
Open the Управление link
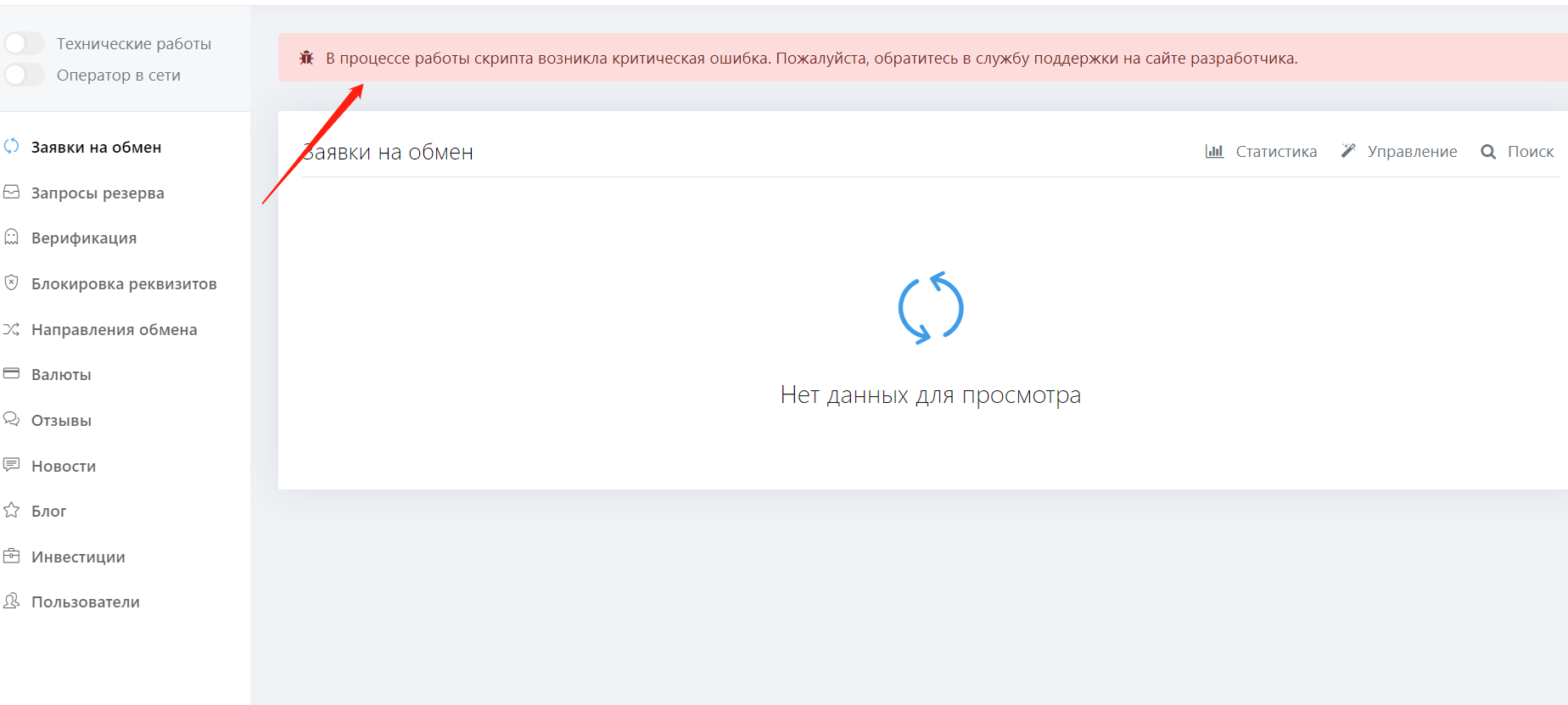[1399, 151]
